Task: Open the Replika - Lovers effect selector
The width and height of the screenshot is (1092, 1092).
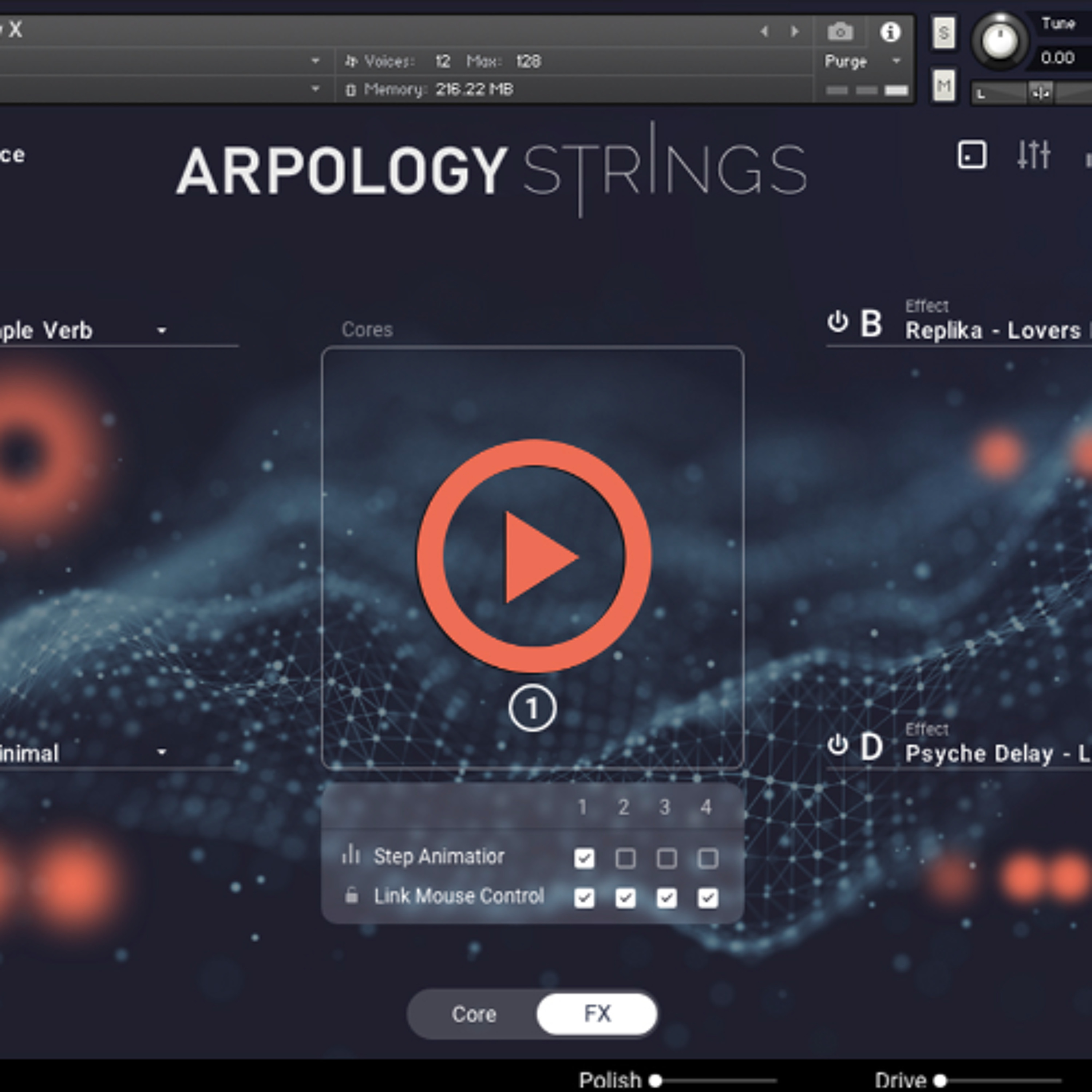Action: 998,331
